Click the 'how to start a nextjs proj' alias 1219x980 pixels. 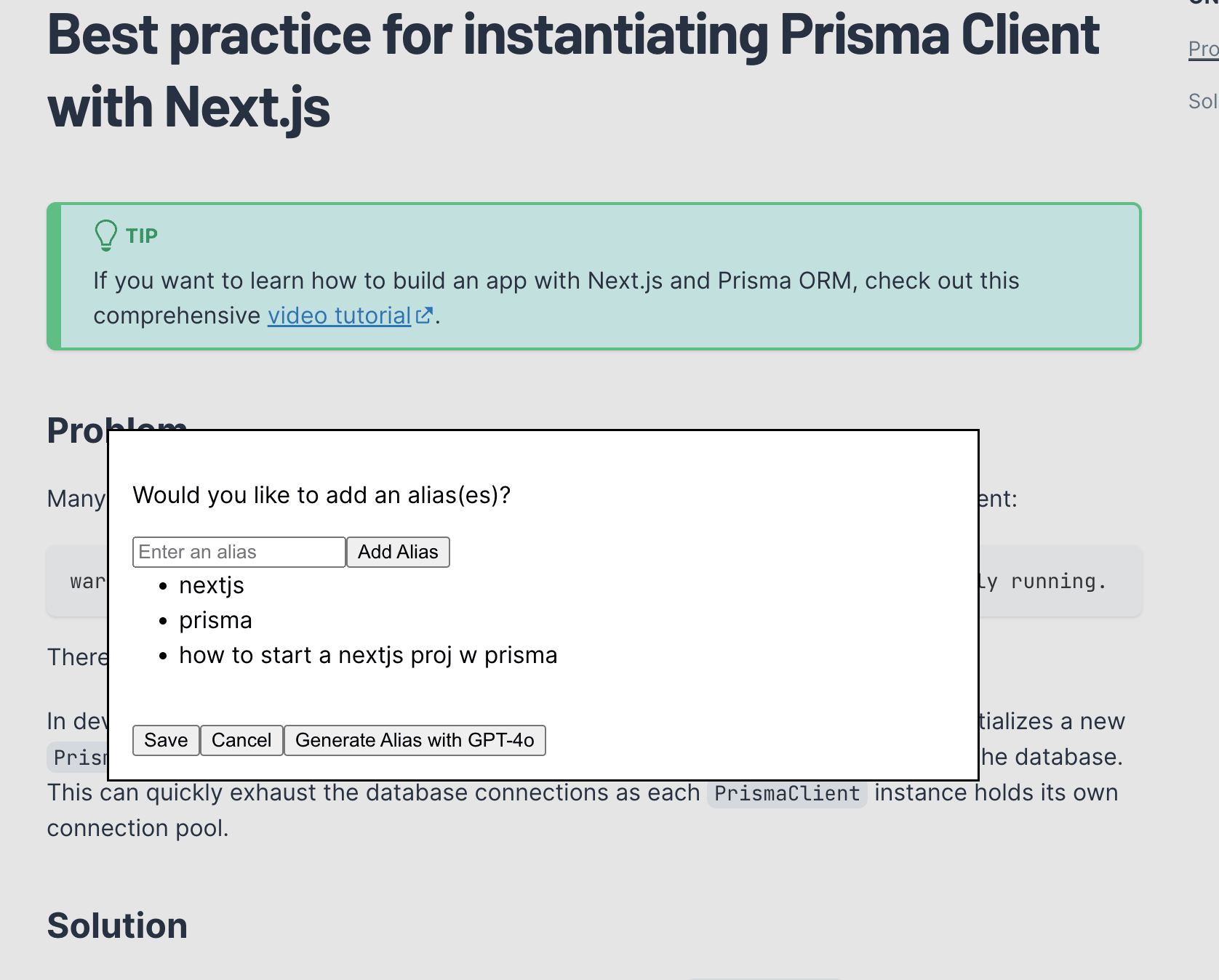point(368,656)
